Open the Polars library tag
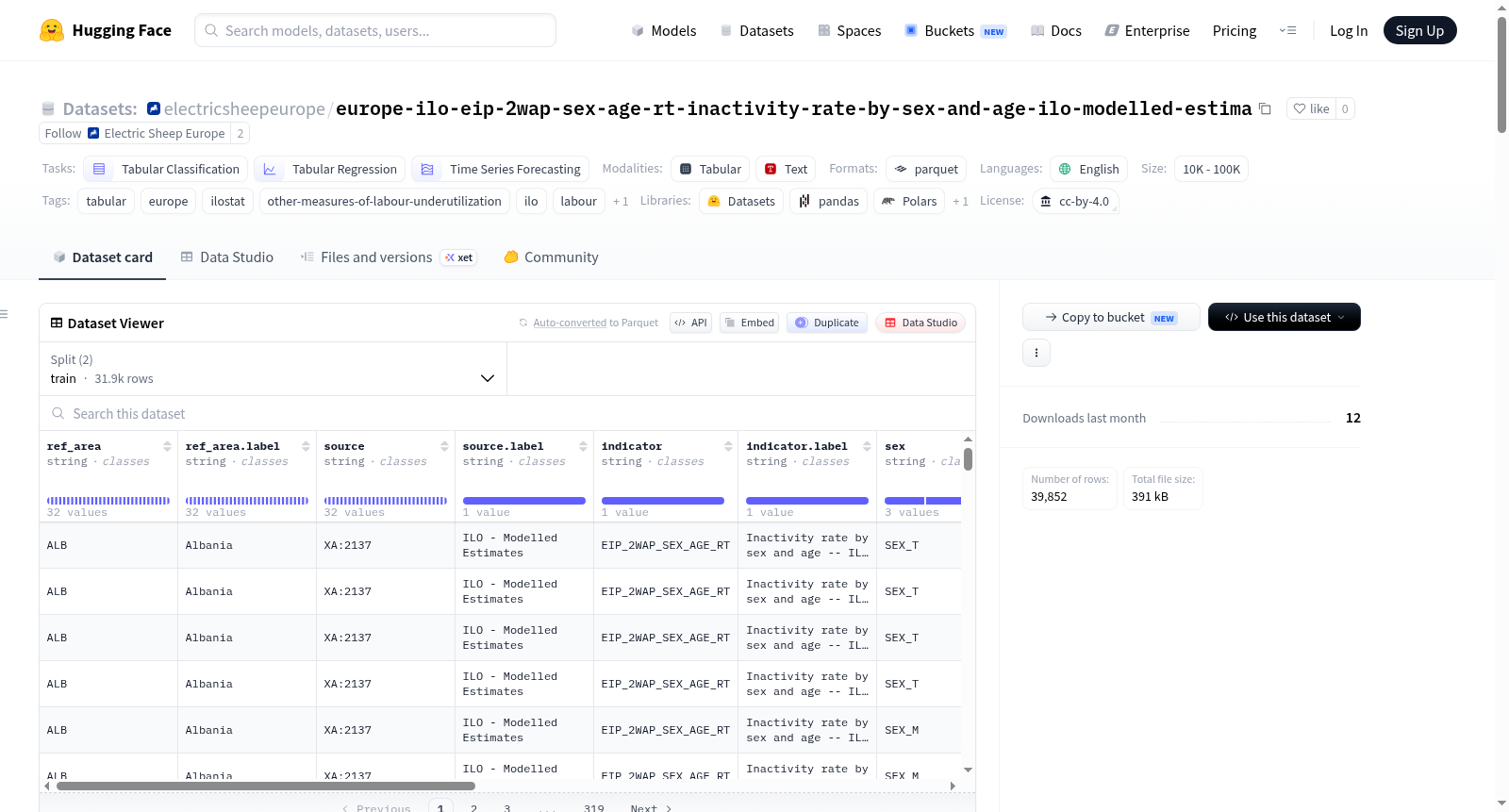Image resolution: width=1509 pixels, height=812 pixels. click(909, 201)
